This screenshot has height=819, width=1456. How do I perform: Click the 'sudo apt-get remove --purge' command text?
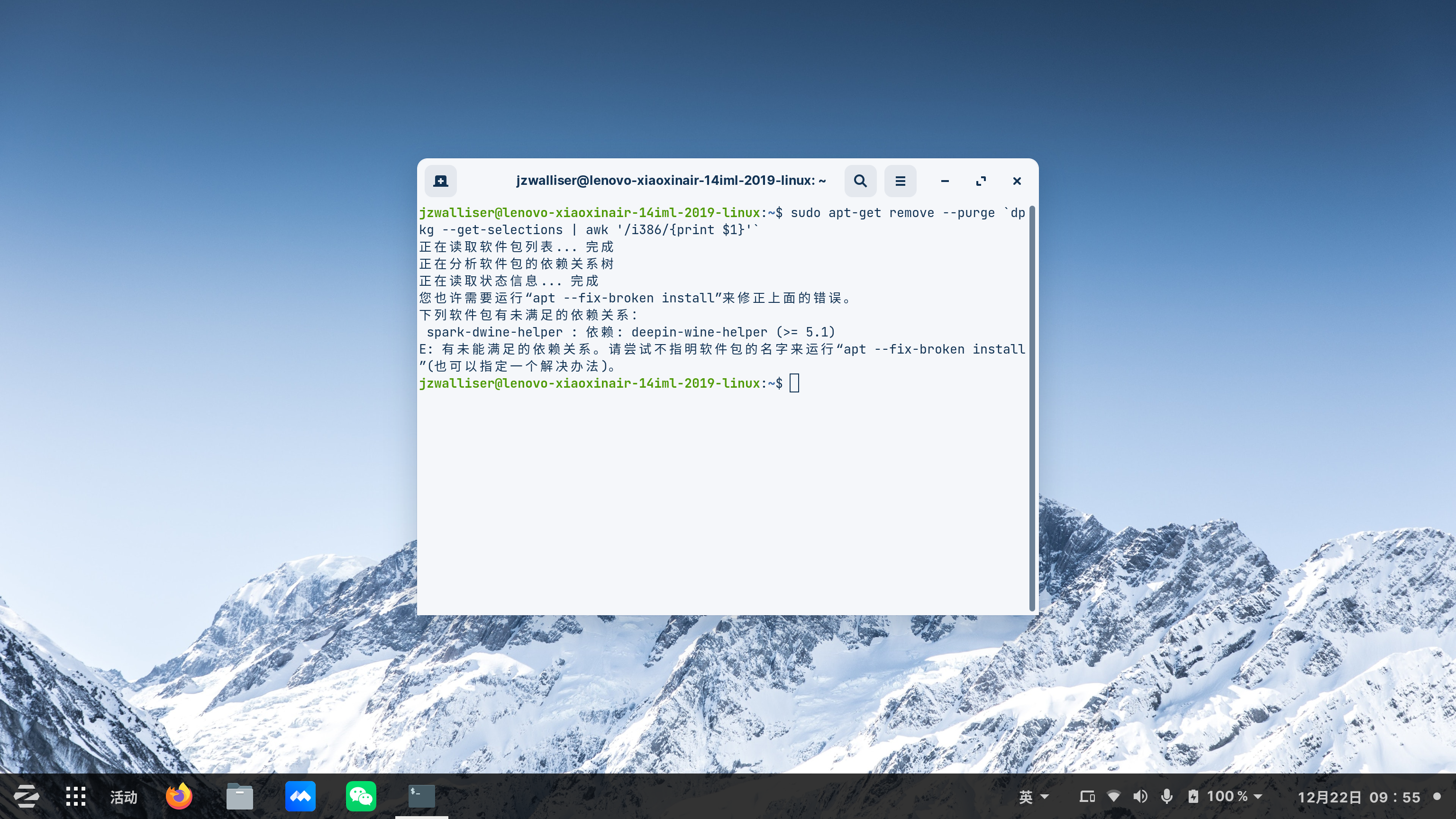coord(892,212)
